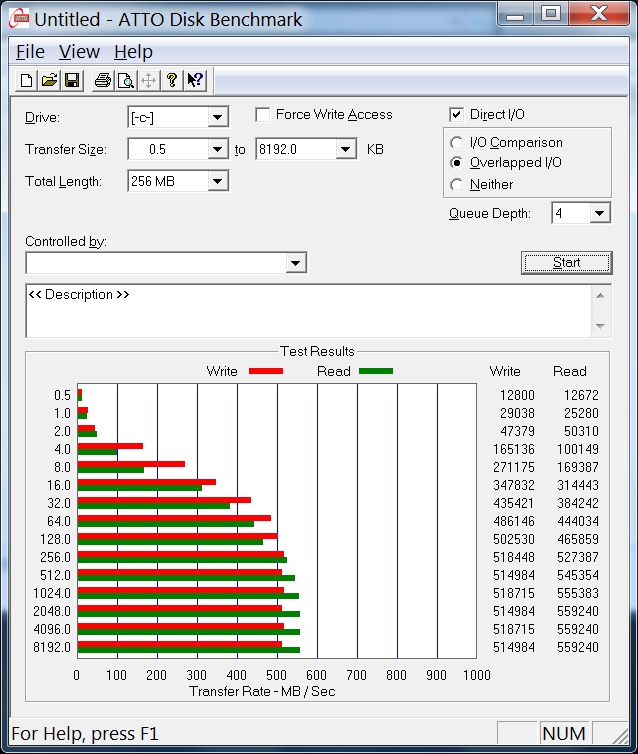Expand the Drive dropdown showing [-c-]

click(217, 117)
